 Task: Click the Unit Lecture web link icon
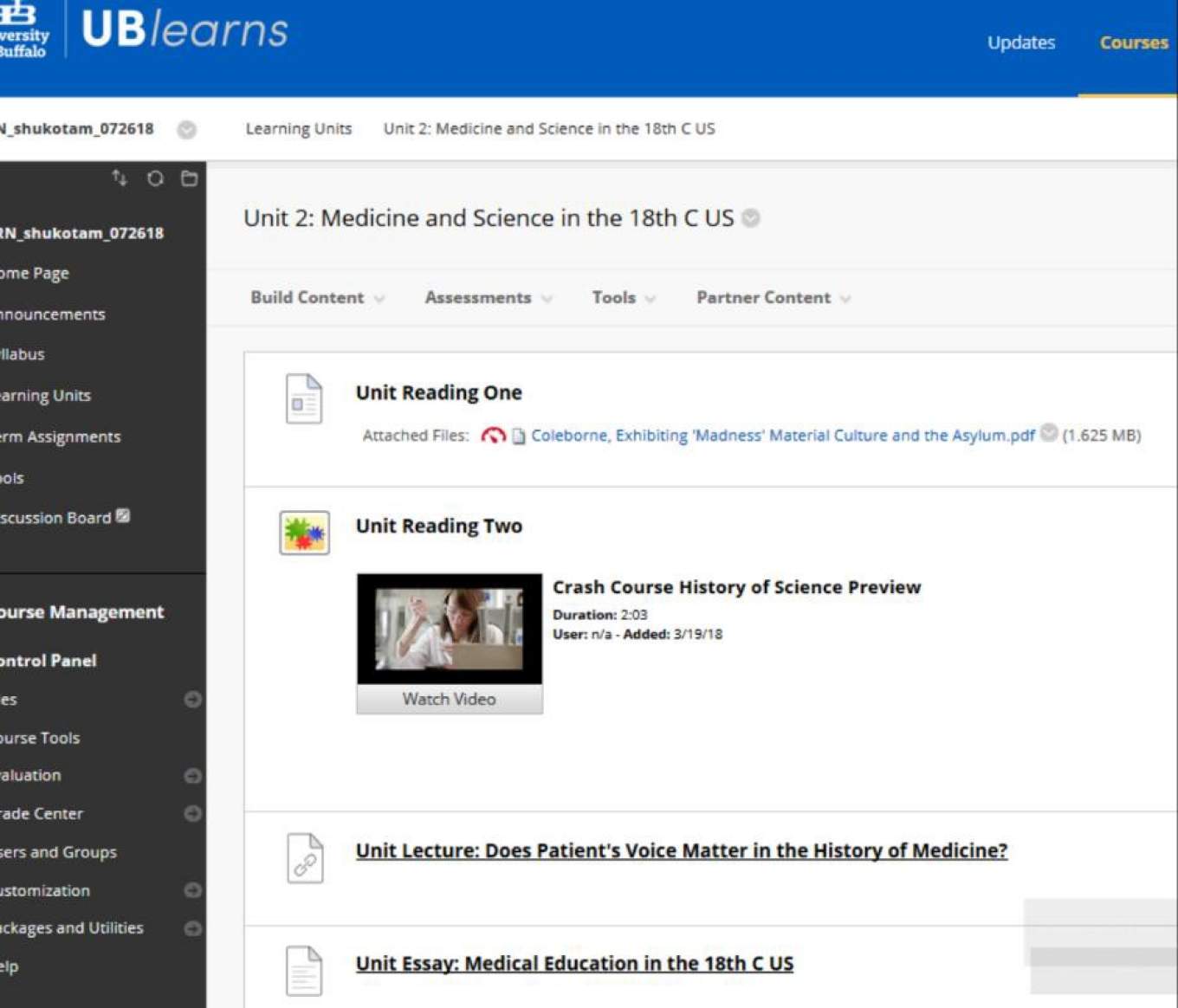tap(304, 858)
